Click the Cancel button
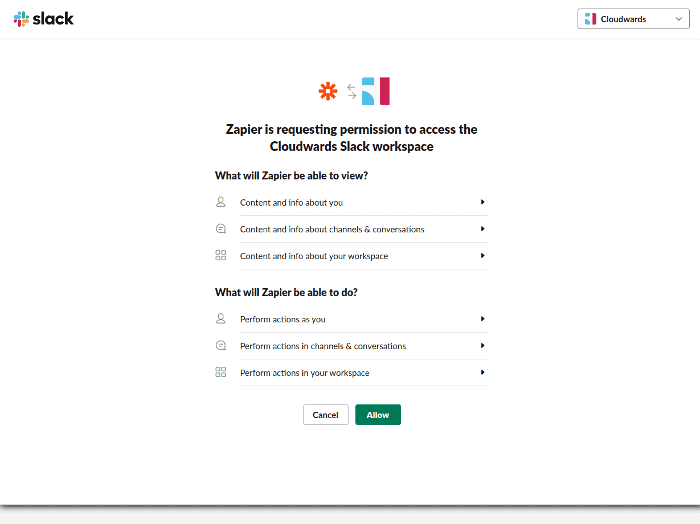The width and height of the screenshot is (700, 524). point(325,415)
